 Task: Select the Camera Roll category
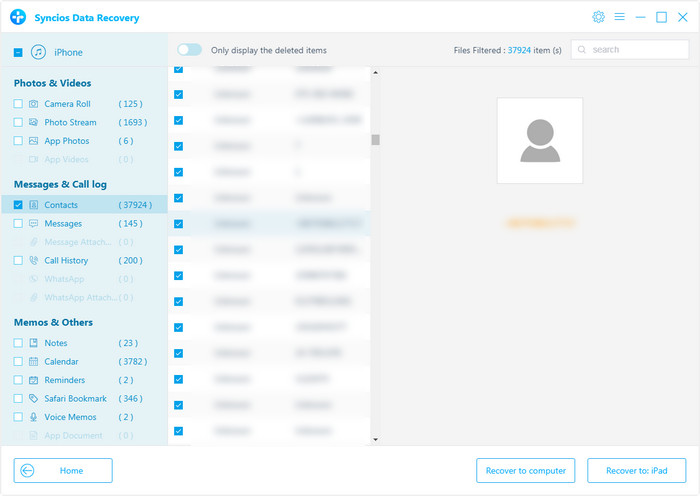[x=67, y=104]
